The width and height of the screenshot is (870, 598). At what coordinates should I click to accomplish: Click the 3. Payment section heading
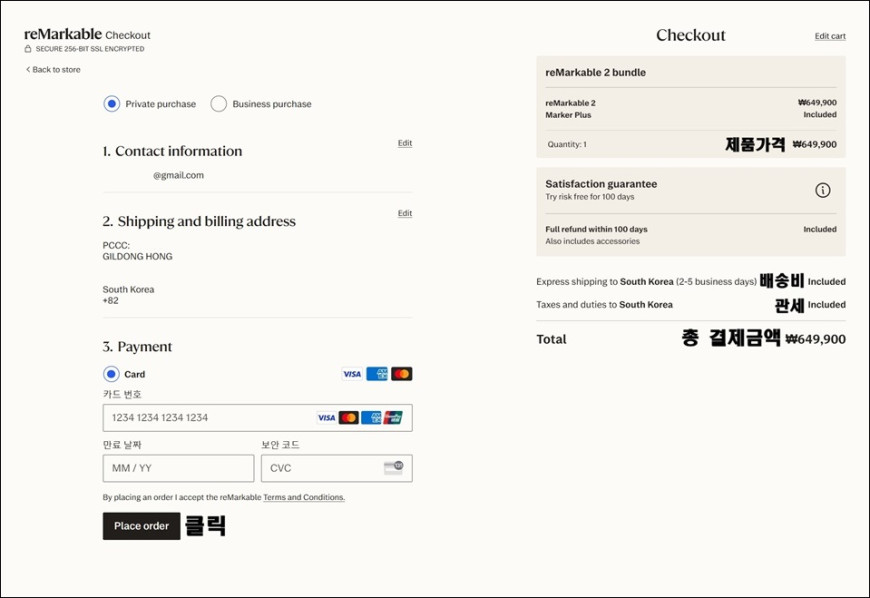tap(137, 347)
